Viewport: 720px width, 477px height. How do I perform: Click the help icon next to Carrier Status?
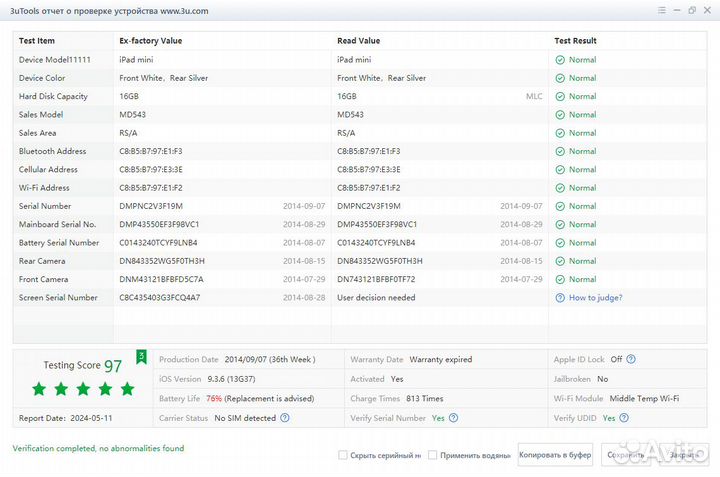click(285, 418)
